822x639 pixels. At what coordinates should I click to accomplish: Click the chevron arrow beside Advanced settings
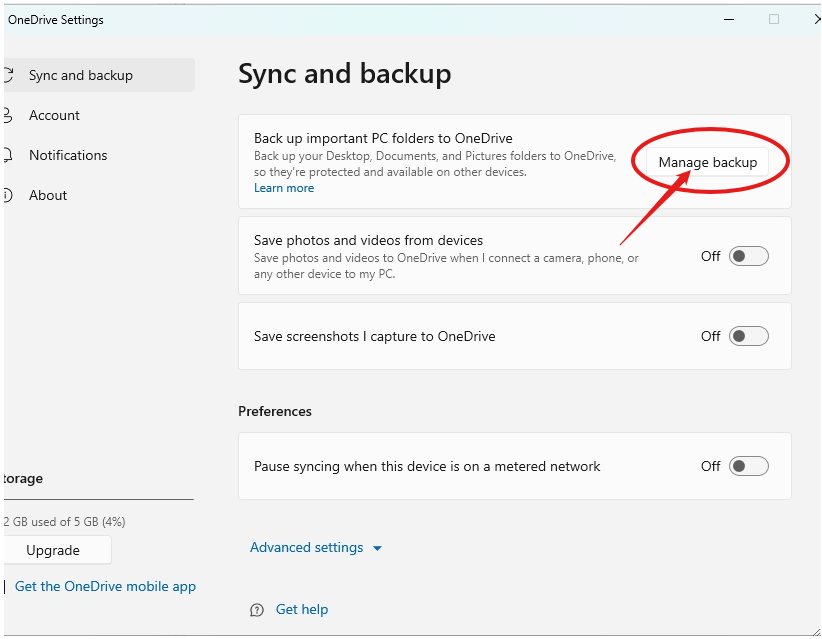pos(377,548)
